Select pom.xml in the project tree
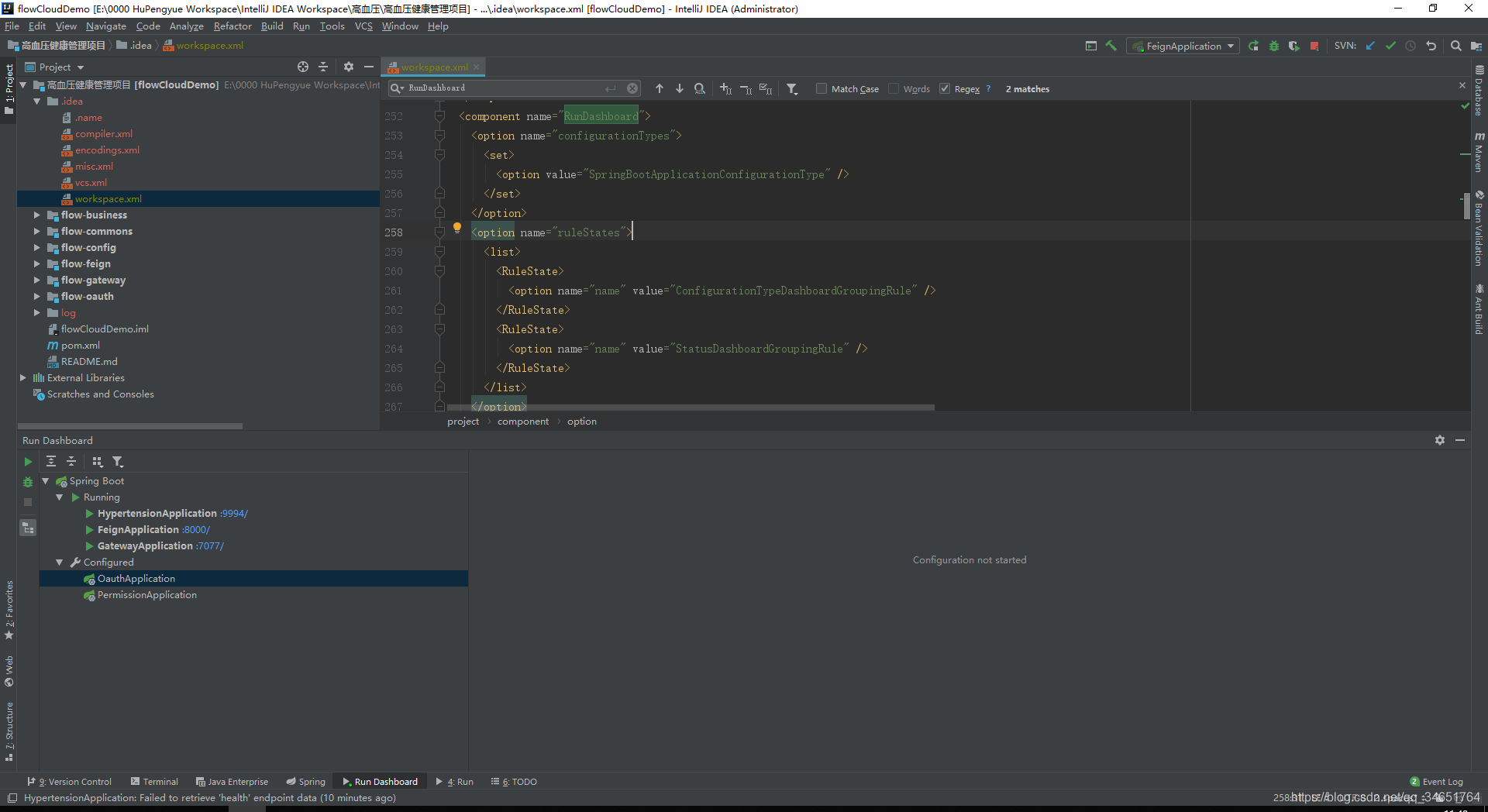This screenshot has width=1488, height=812. pos(81,345)
